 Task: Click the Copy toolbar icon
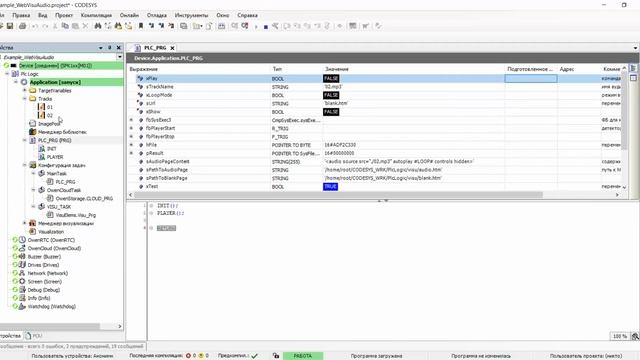pos(65,26)
